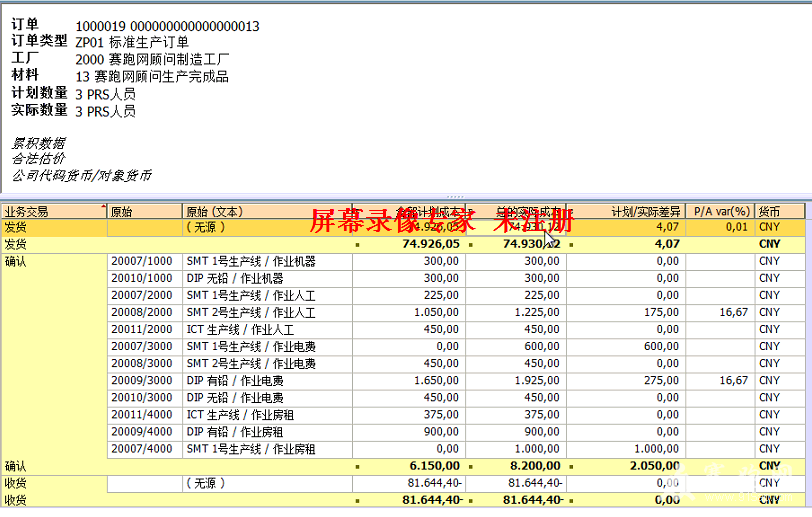Click variance 275,00
Image resolution: width=812 pixels, height=517 pixels.
click(x=661, y=380)
